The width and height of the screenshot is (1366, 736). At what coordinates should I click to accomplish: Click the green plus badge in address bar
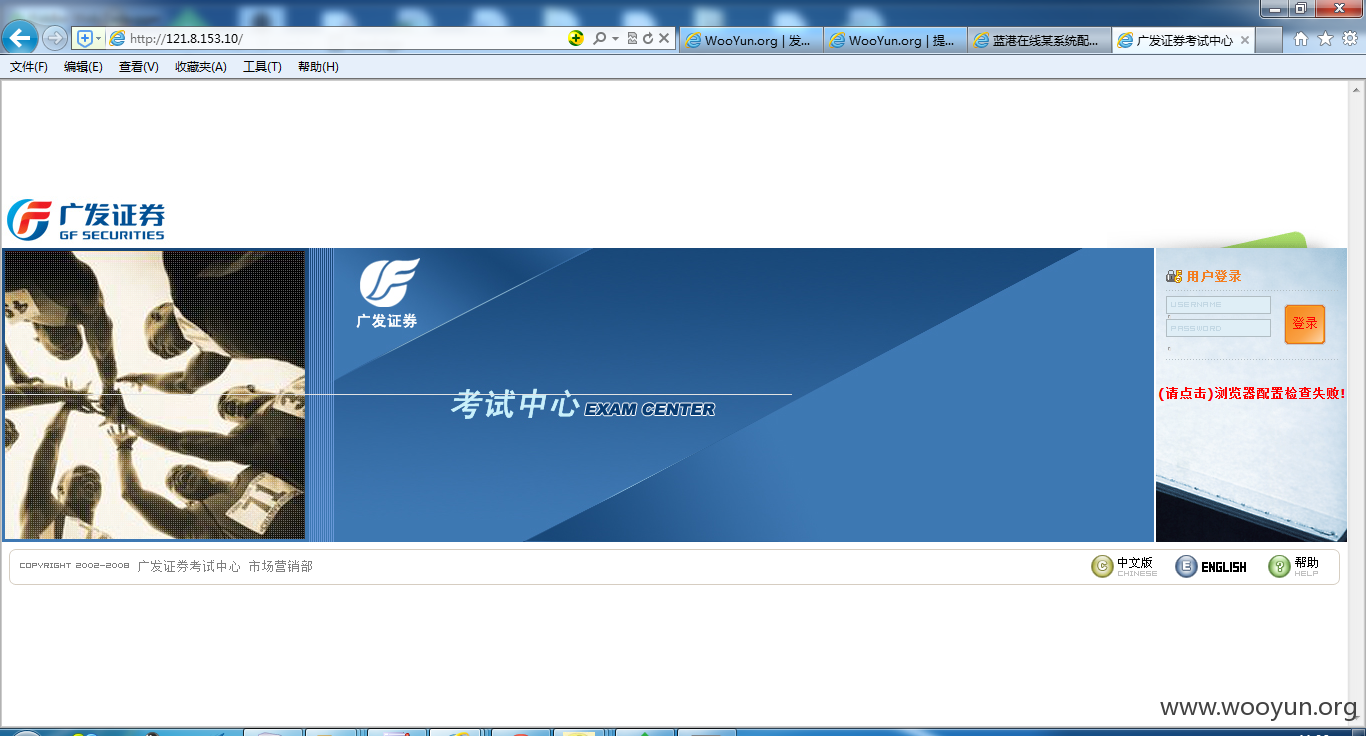click(576, 38)
